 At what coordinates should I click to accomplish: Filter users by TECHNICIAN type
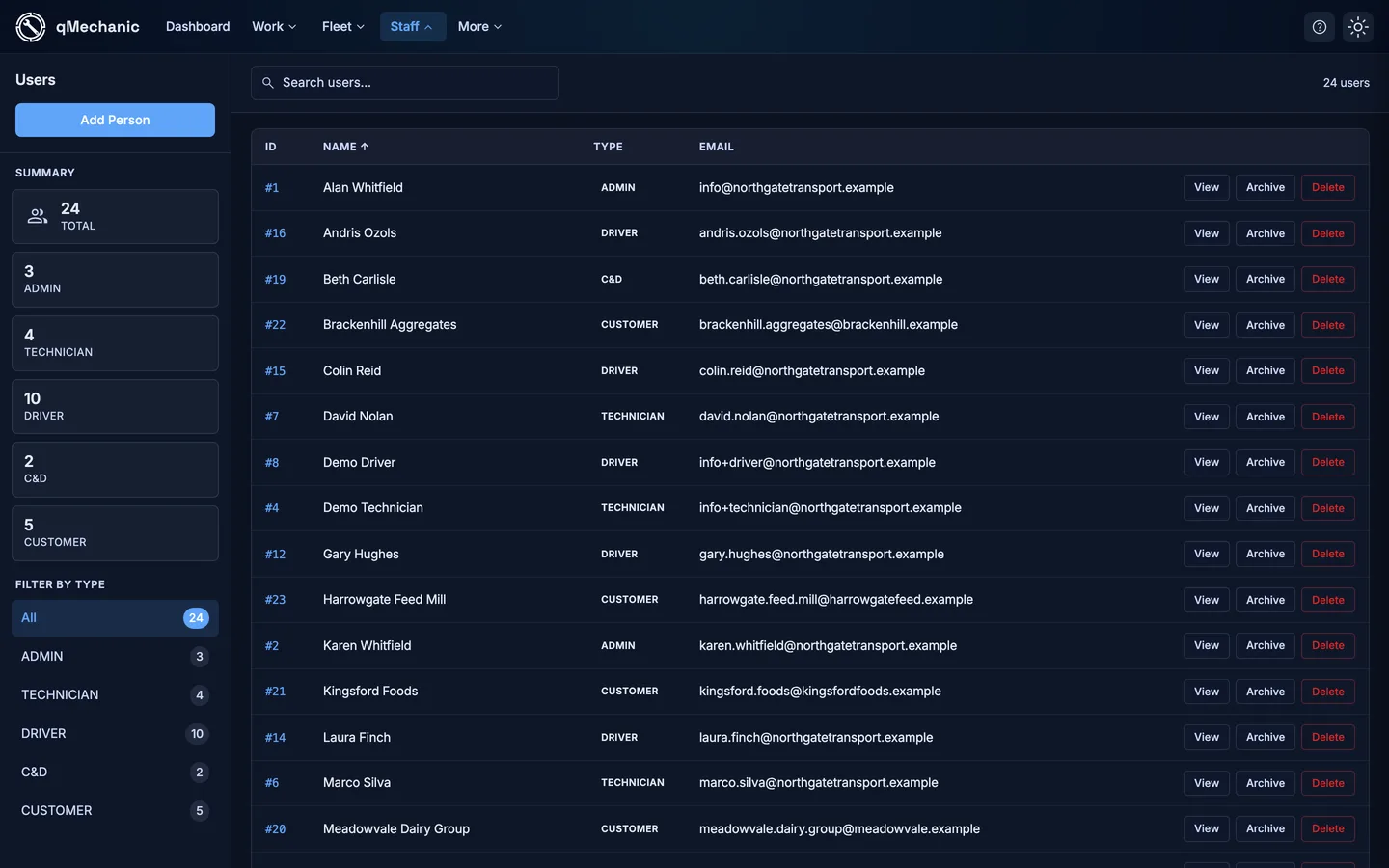pyautogui.click(x=115, y=695)
